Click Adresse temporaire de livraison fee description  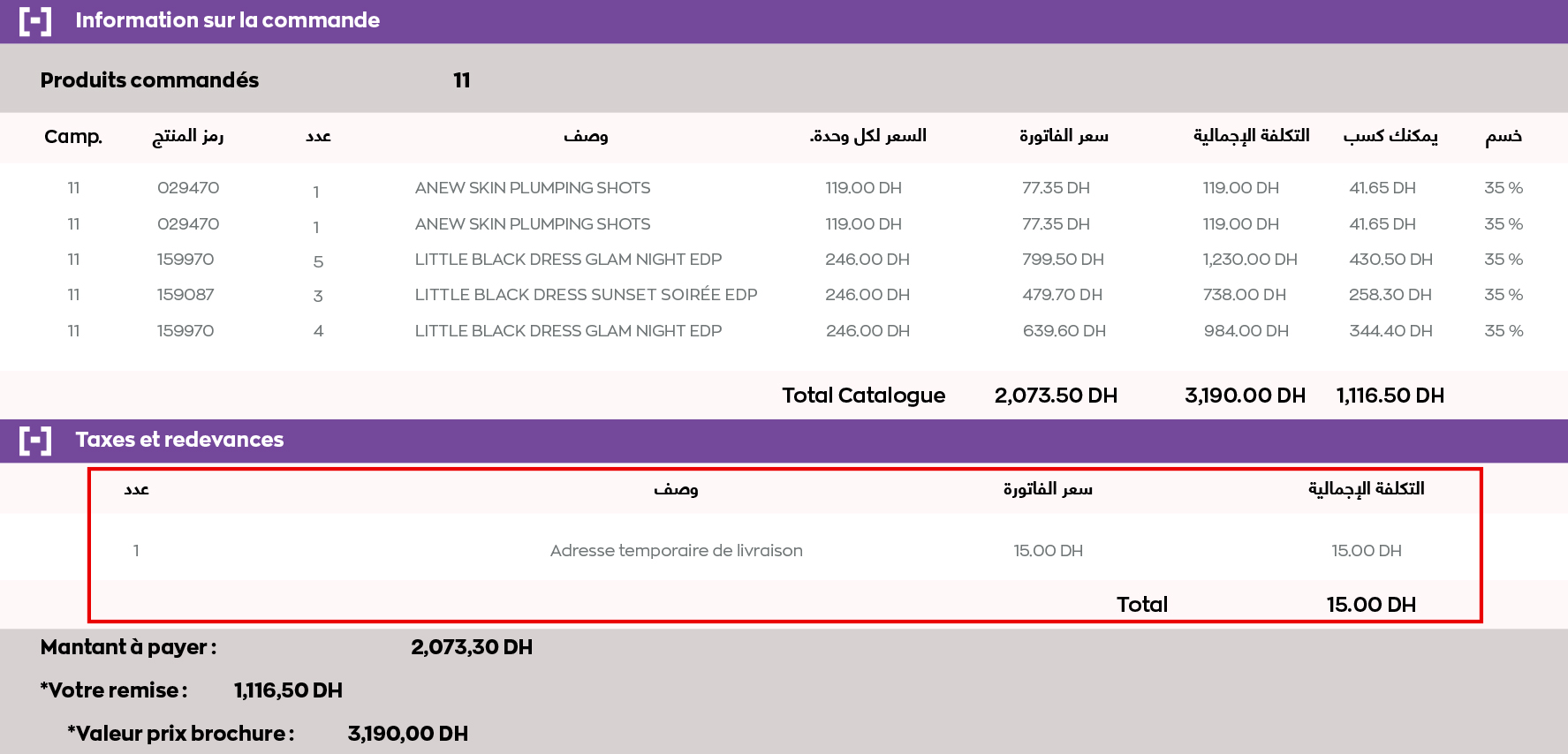(676, 551)
